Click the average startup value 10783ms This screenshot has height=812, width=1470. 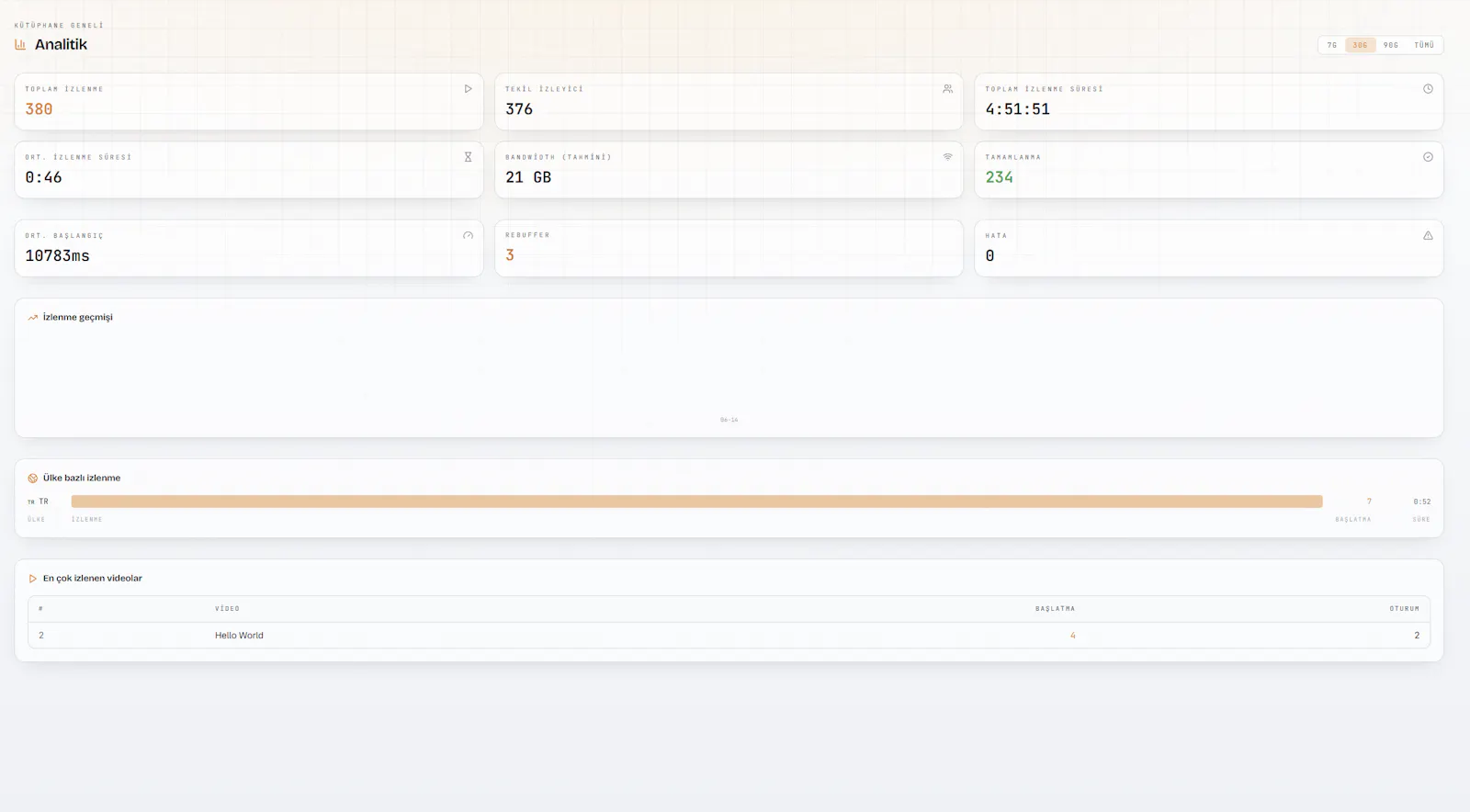click(57, 256)
